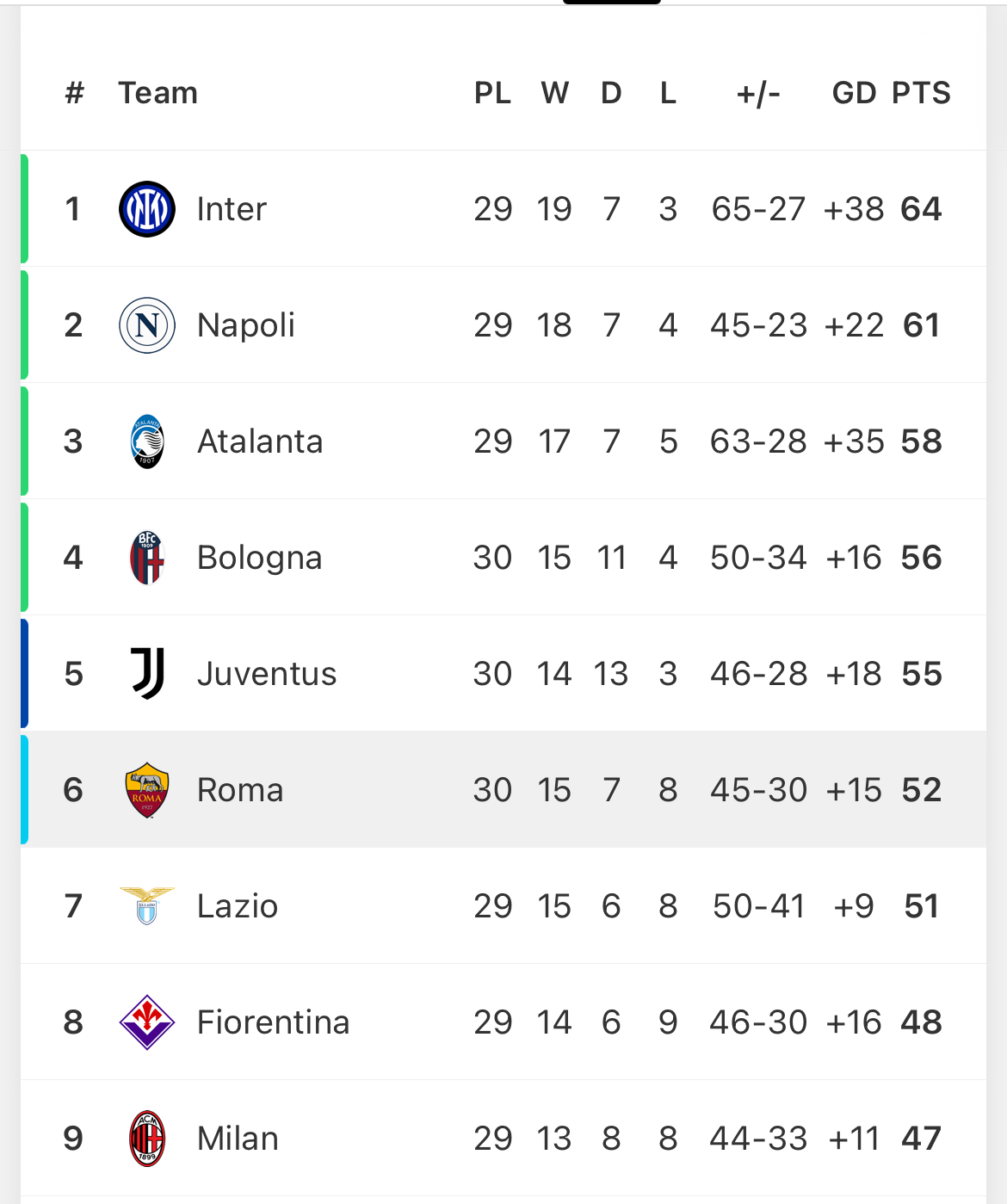Select the PTS column header
Image resolution: width=1007 pixels, height=1204 pixels.
point(921,93)
